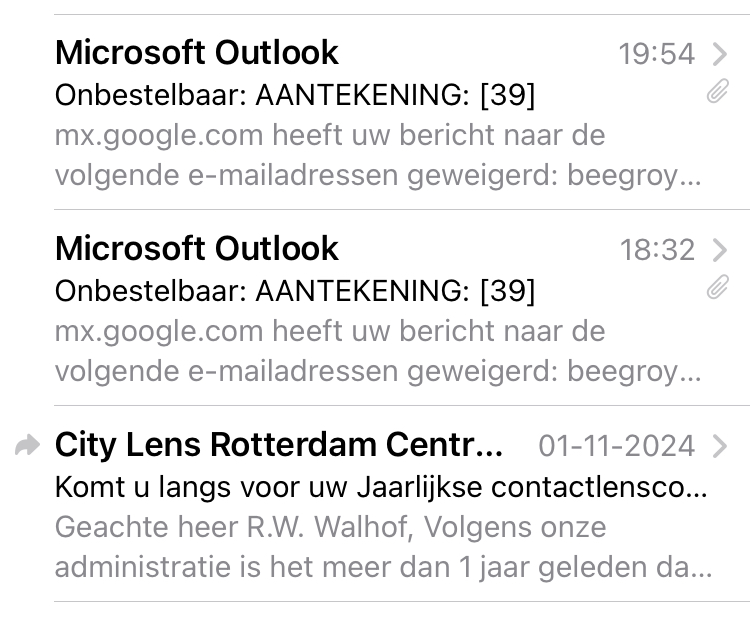Open the City Lens Rotterdam Centr... email
Viewport: 750px width, 638px height.
pos(279,445)
